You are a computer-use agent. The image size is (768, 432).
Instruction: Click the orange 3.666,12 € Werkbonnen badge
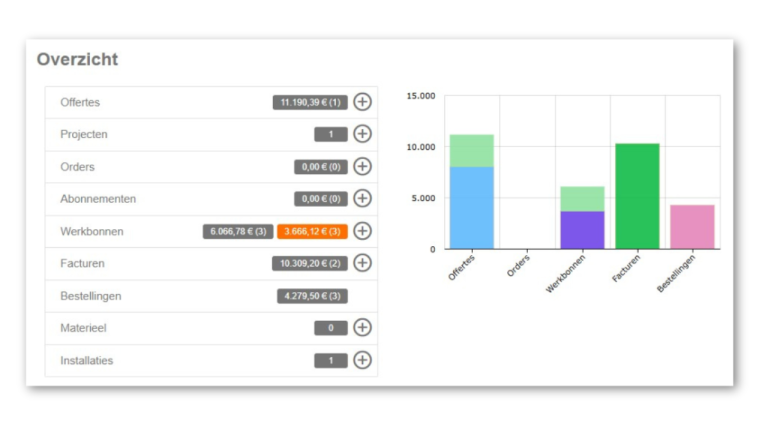click(x=312, y=231)
